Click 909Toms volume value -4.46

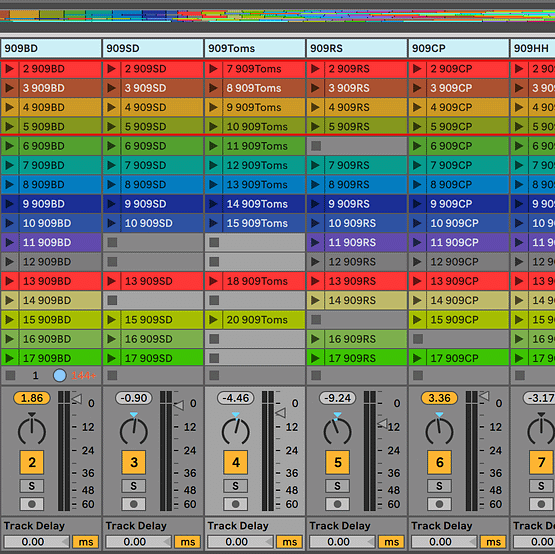click(236, 398)
